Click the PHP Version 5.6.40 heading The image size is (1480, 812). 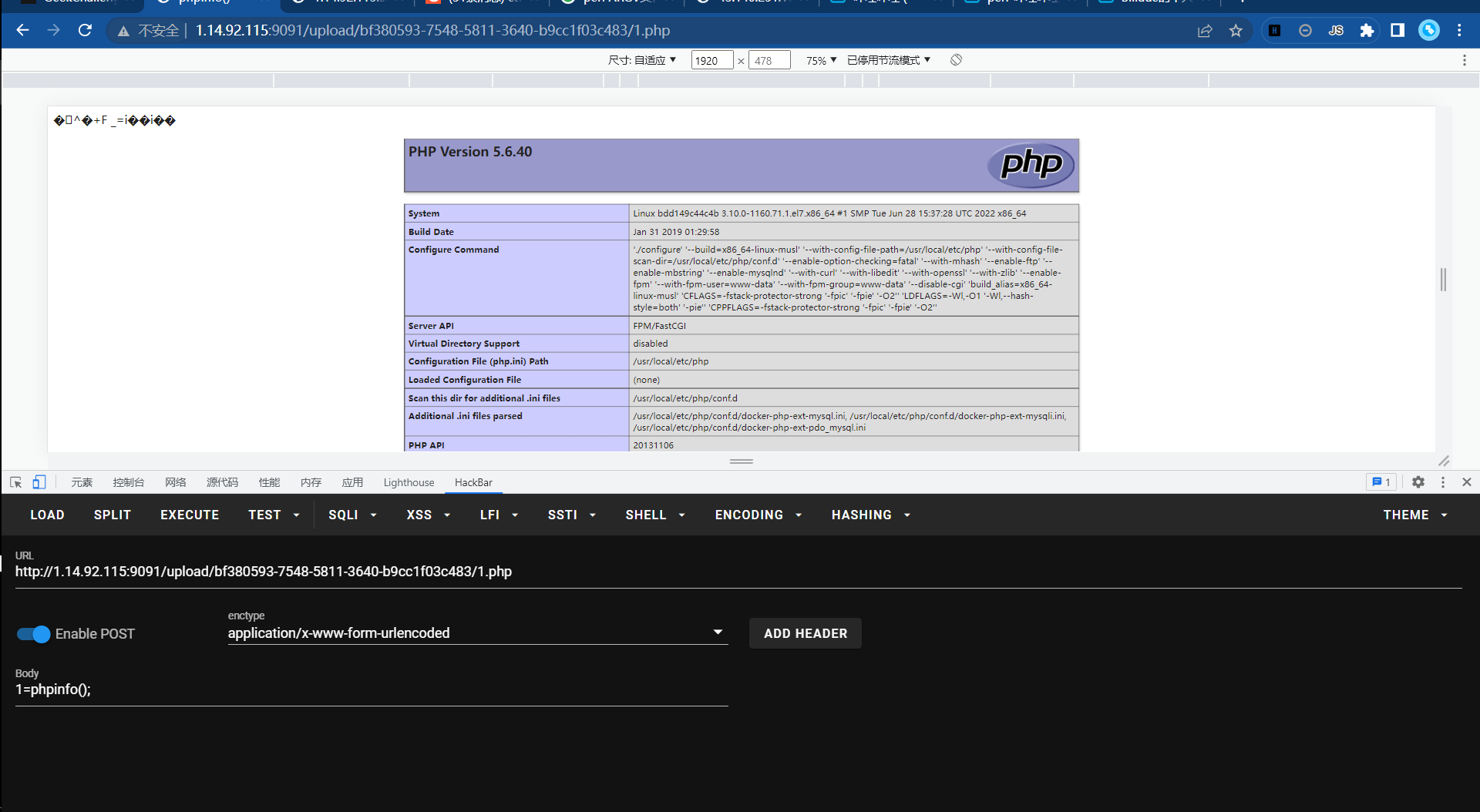tap(470, 152)
